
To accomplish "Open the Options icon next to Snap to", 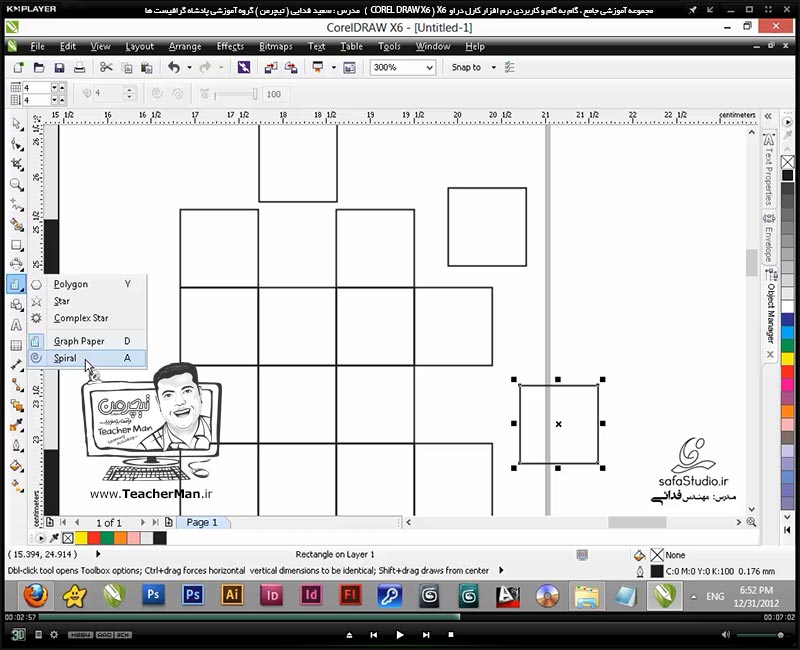I will [x=509, y=67].
